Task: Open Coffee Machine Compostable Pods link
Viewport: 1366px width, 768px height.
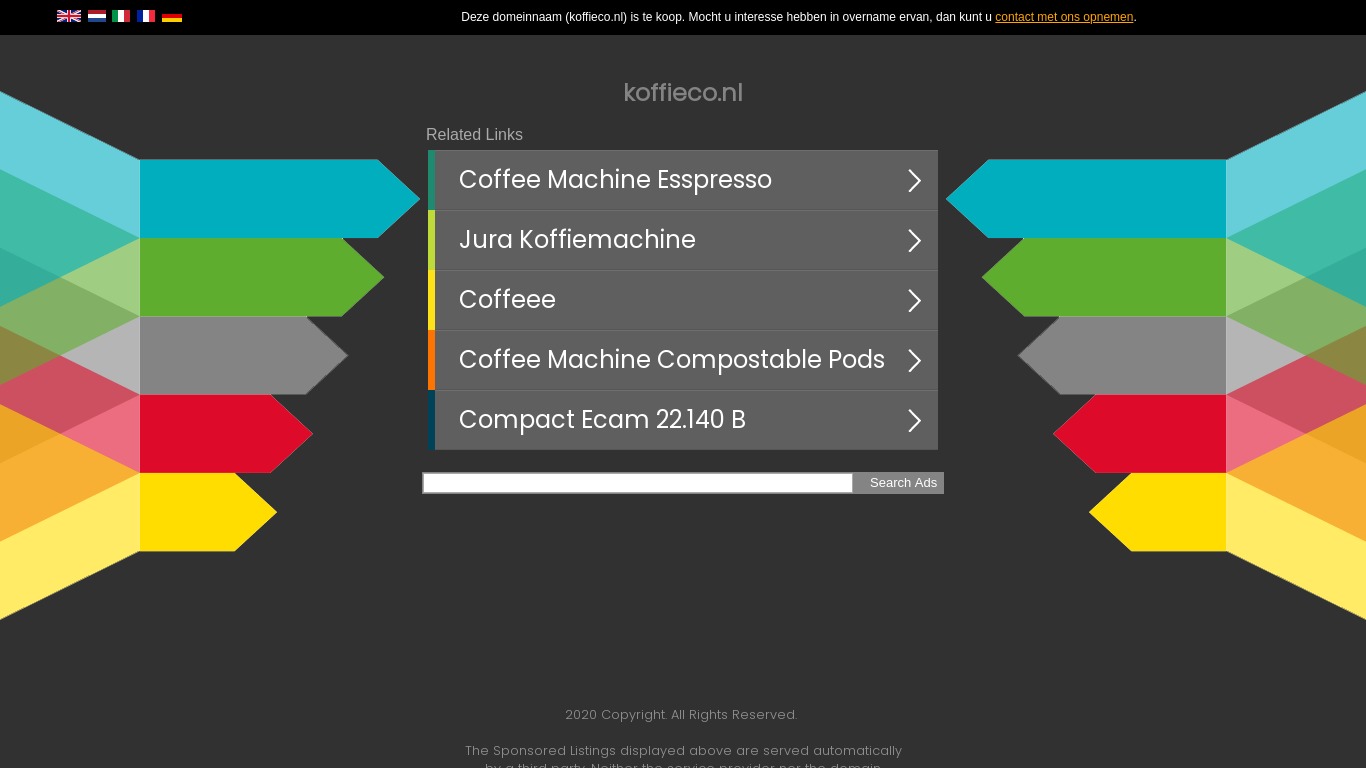Action: point(671,360)
